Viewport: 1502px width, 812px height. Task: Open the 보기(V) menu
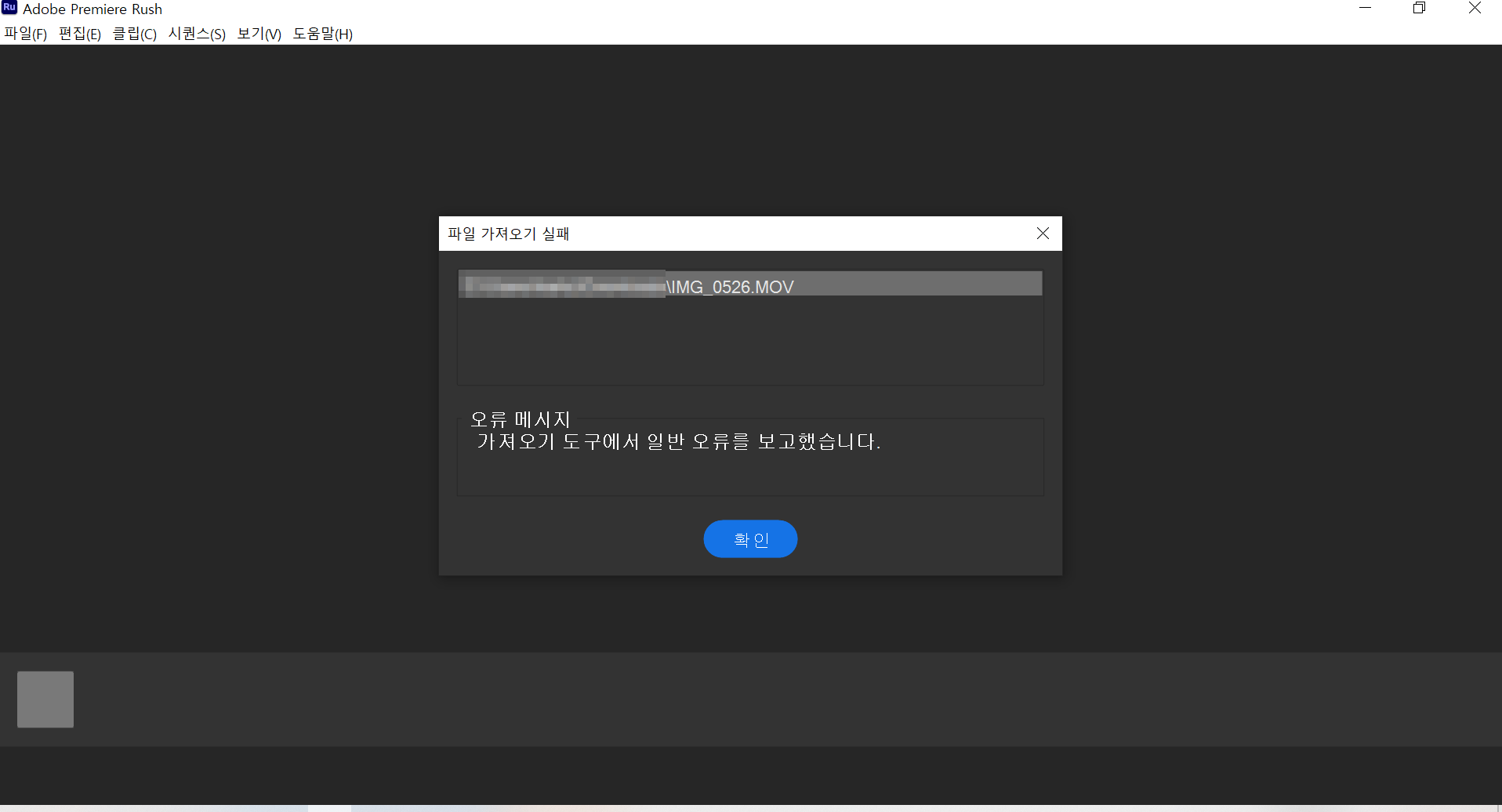pyautogui.click(x=258, y=34)
